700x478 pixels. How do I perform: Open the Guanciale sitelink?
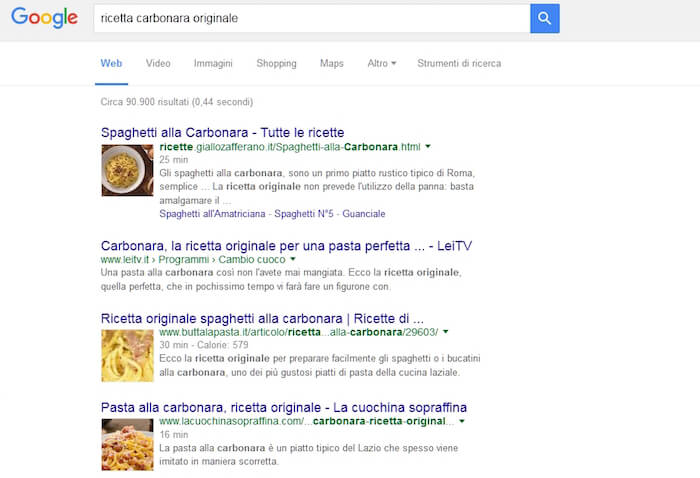tap(364, 214)
